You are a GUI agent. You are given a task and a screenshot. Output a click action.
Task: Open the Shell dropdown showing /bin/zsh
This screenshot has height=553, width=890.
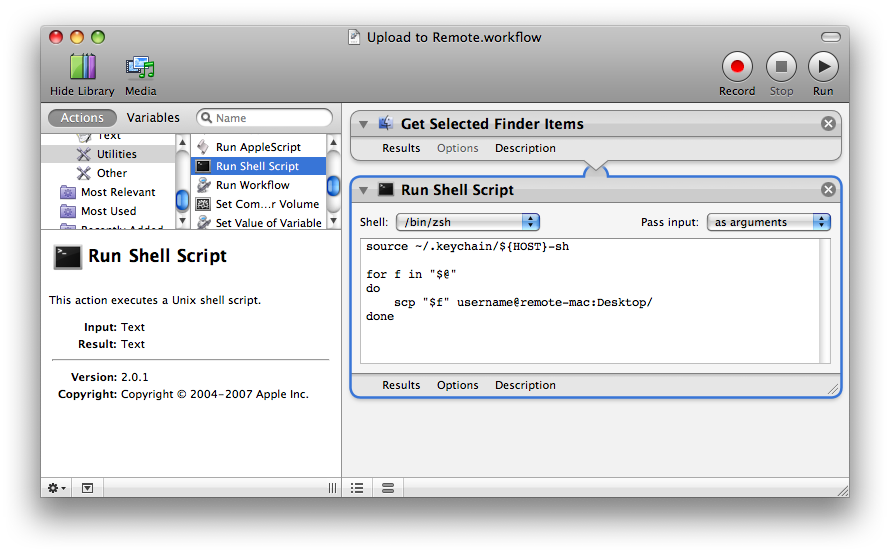[x=468, y=222]
